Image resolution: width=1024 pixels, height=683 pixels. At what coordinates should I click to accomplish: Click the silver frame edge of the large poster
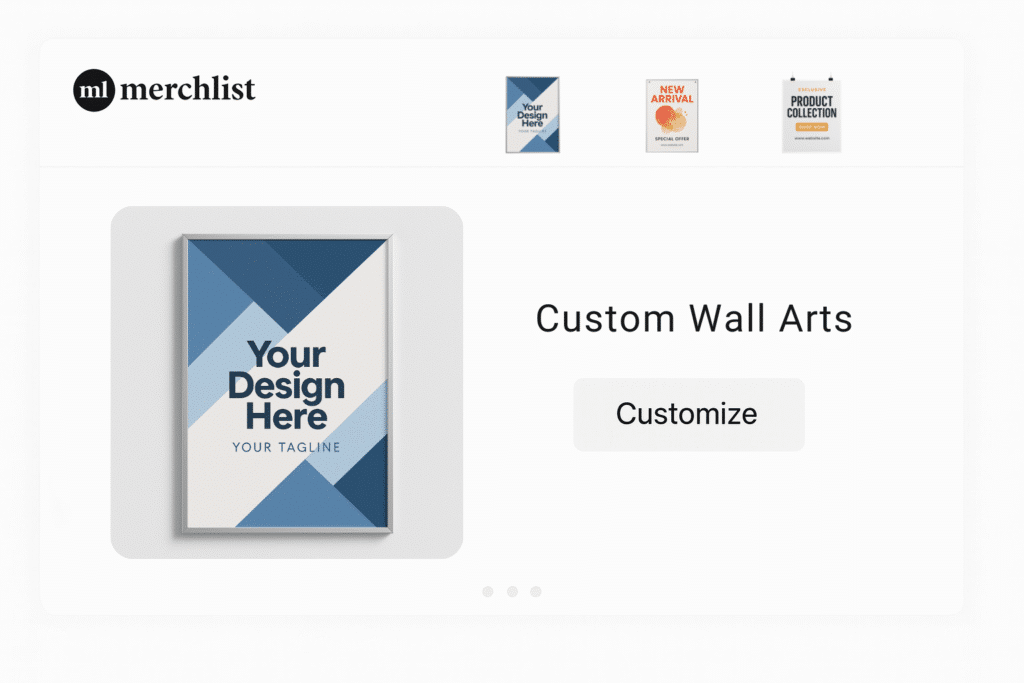(x=183, y=380)
